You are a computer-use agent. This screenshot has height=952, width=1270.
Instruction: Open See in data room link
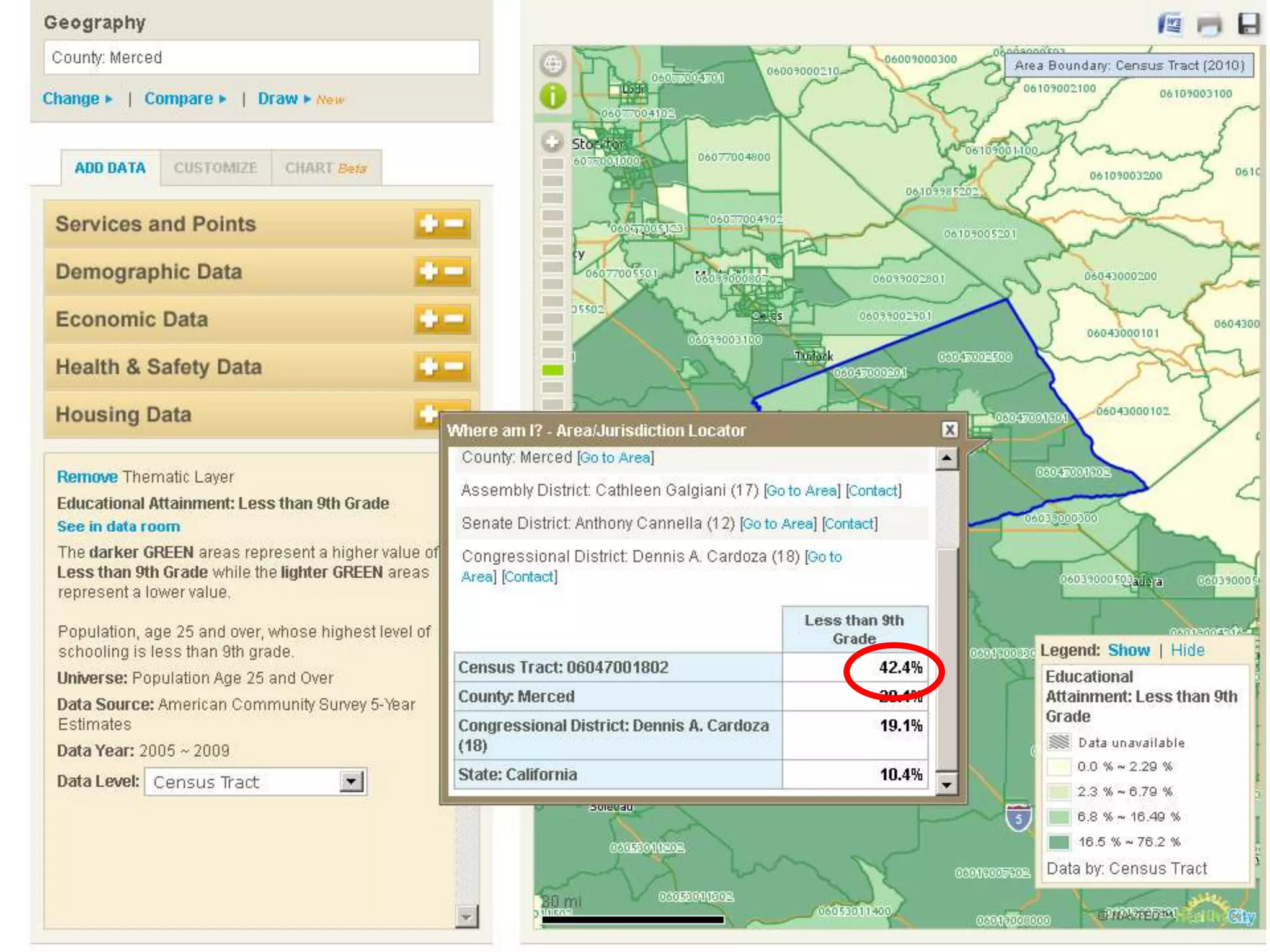pyautogui.click(x=118, y=526)
